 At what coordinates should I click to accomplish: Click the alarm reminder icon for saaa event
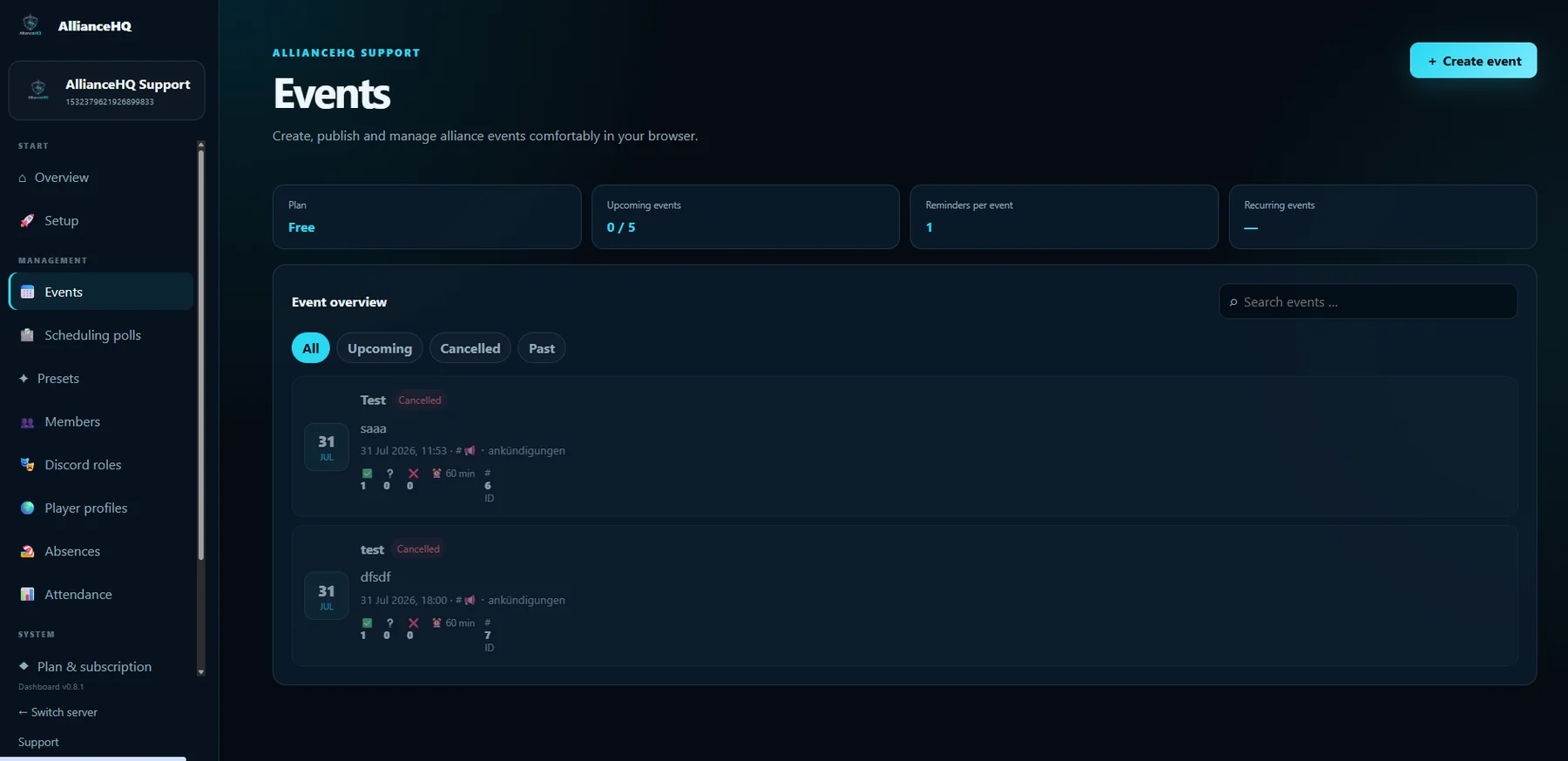[436, 474]
